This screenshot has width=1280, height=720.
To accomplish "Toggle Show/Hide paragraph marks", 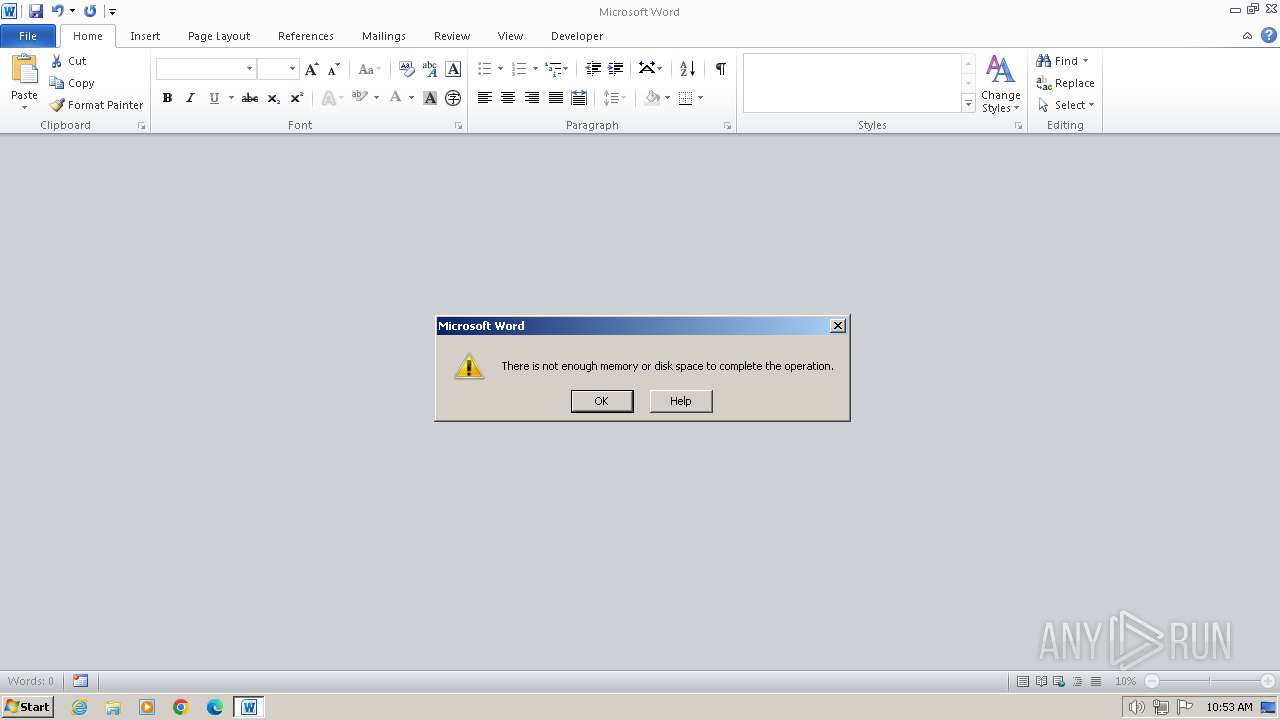I will click(x=720, y=68).
